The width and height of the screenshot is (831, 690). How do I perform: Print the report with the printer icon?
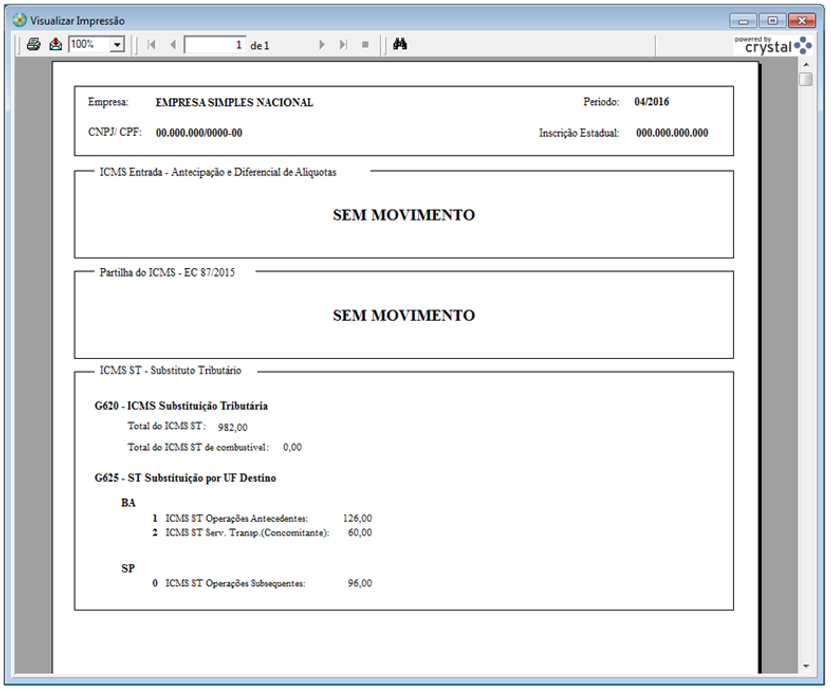point(33,45)
